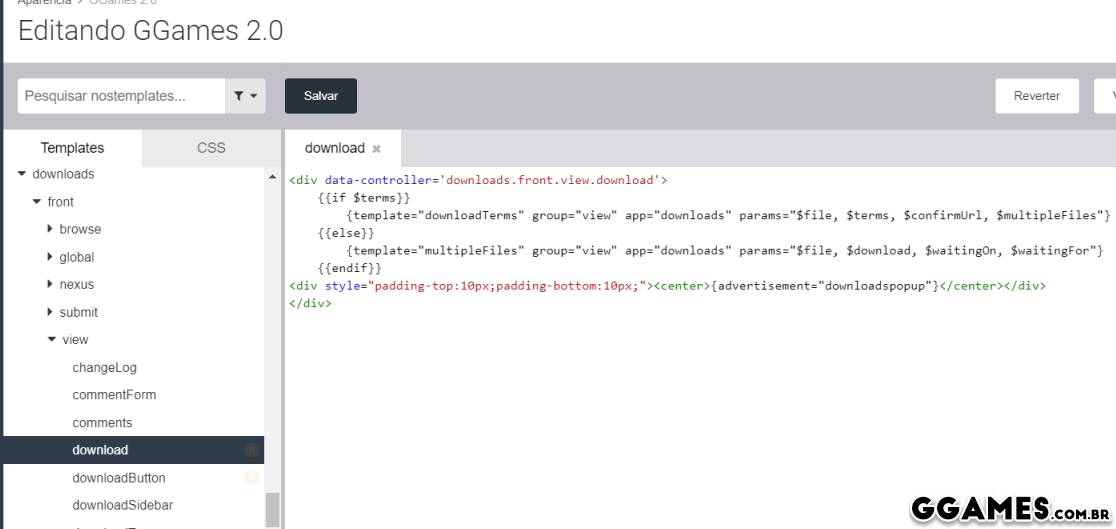Viewport: 1116px width, 529px height.
Task: Collapse the front folder arrow
Action: 37,202
